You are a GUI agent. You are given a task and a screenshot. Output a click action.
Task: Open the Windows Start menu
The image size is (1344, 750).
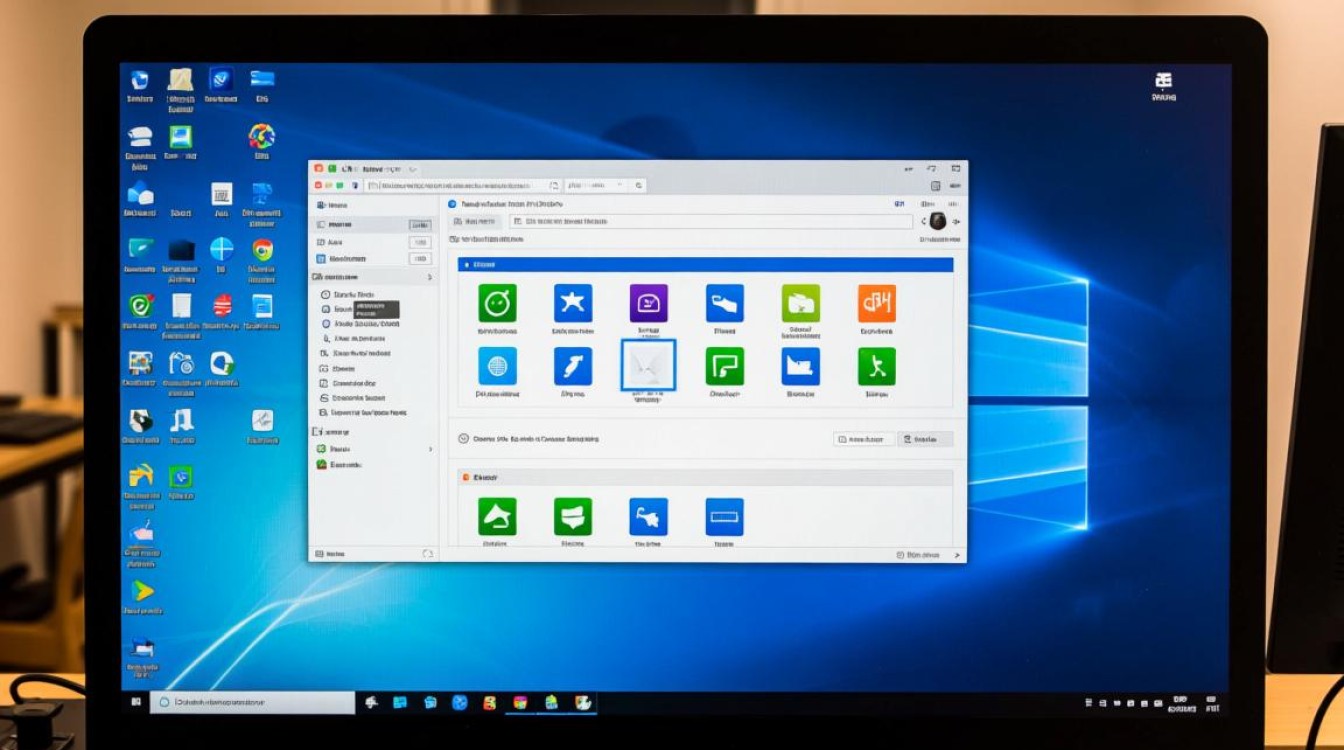coord(136,702)
